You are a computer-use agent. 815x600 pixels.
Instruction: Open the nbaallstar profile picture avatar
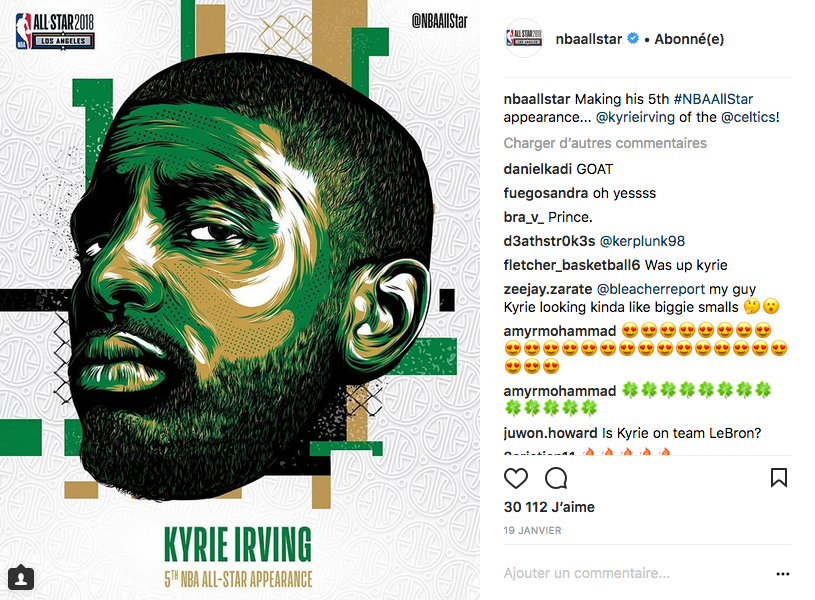[x=524, y=38]
